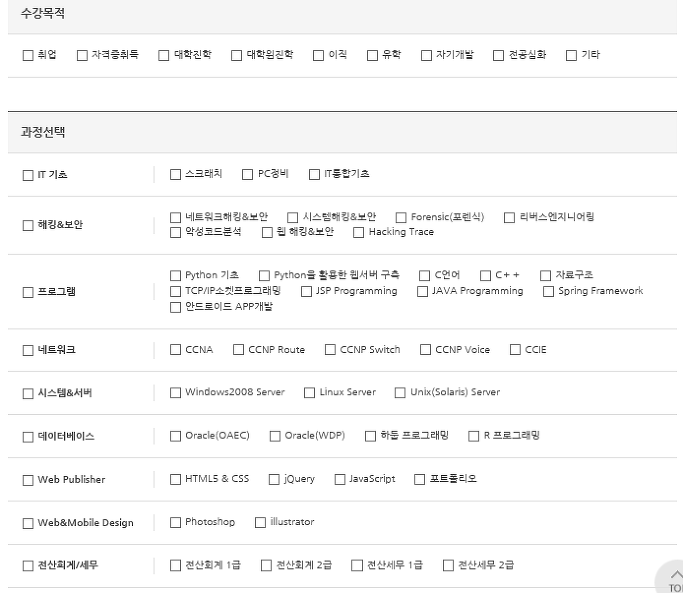
Task: Select the 전산회계 2급 checkbox
Action: pos(267,566)
